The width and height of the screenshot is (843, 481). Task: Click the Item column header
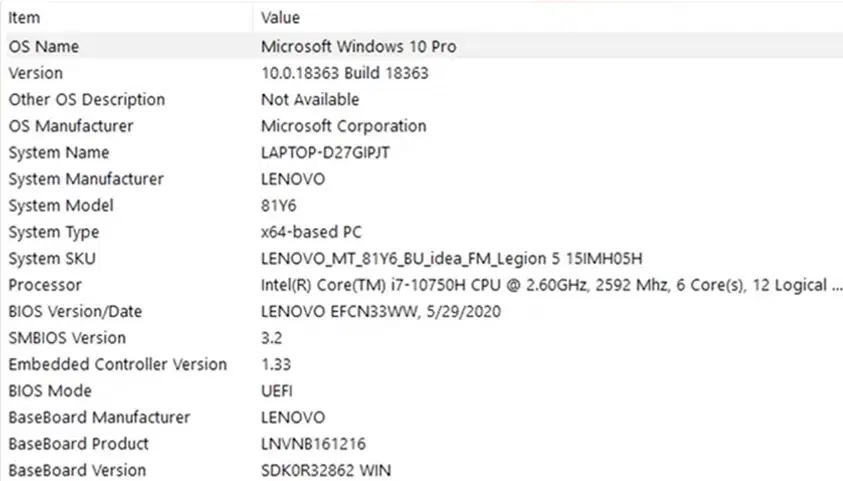pos(129,18)
